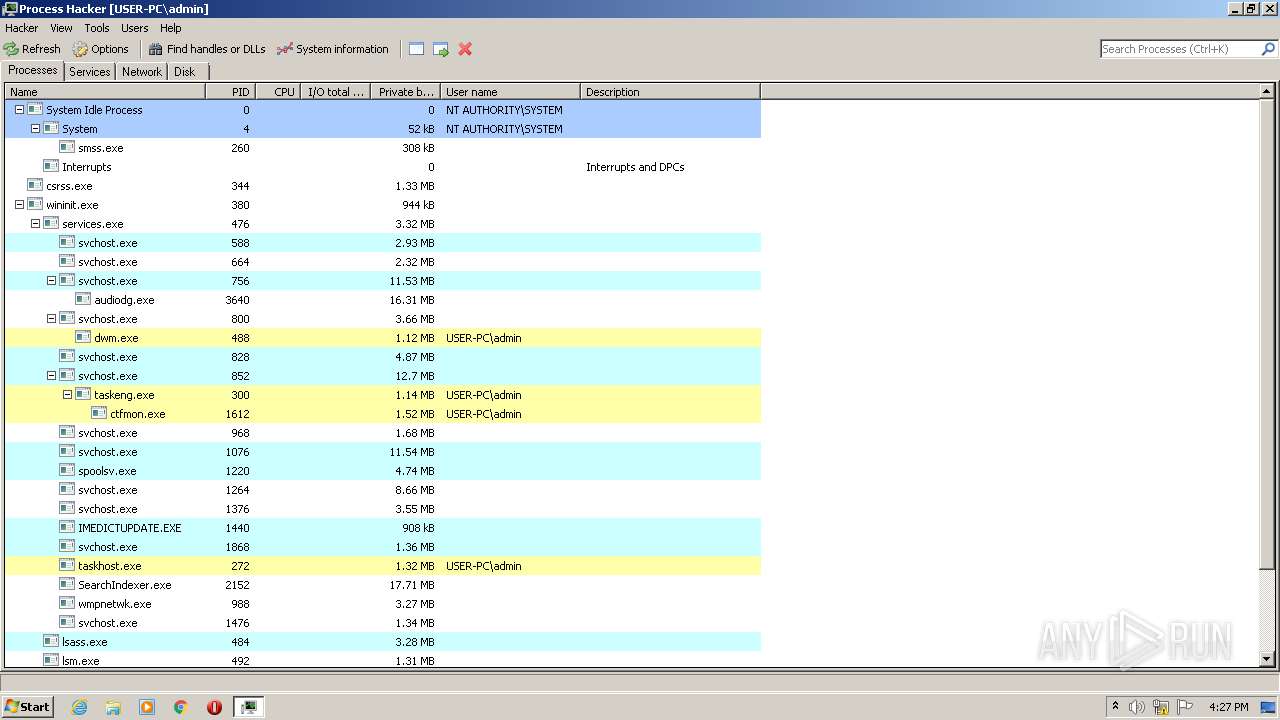Viewport: 1280px width, 720px height.
Task: Click the search magnifier icon
Action: point(1268,49)
